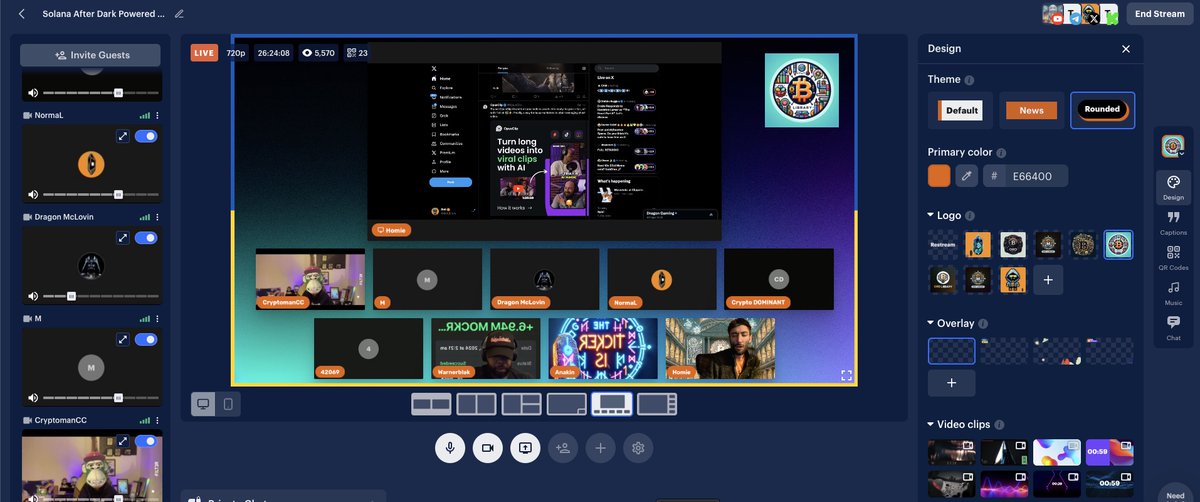Add a new logo with the plus button
1200x502 pixels.
pyautogui.click(x=1048, y=280)
